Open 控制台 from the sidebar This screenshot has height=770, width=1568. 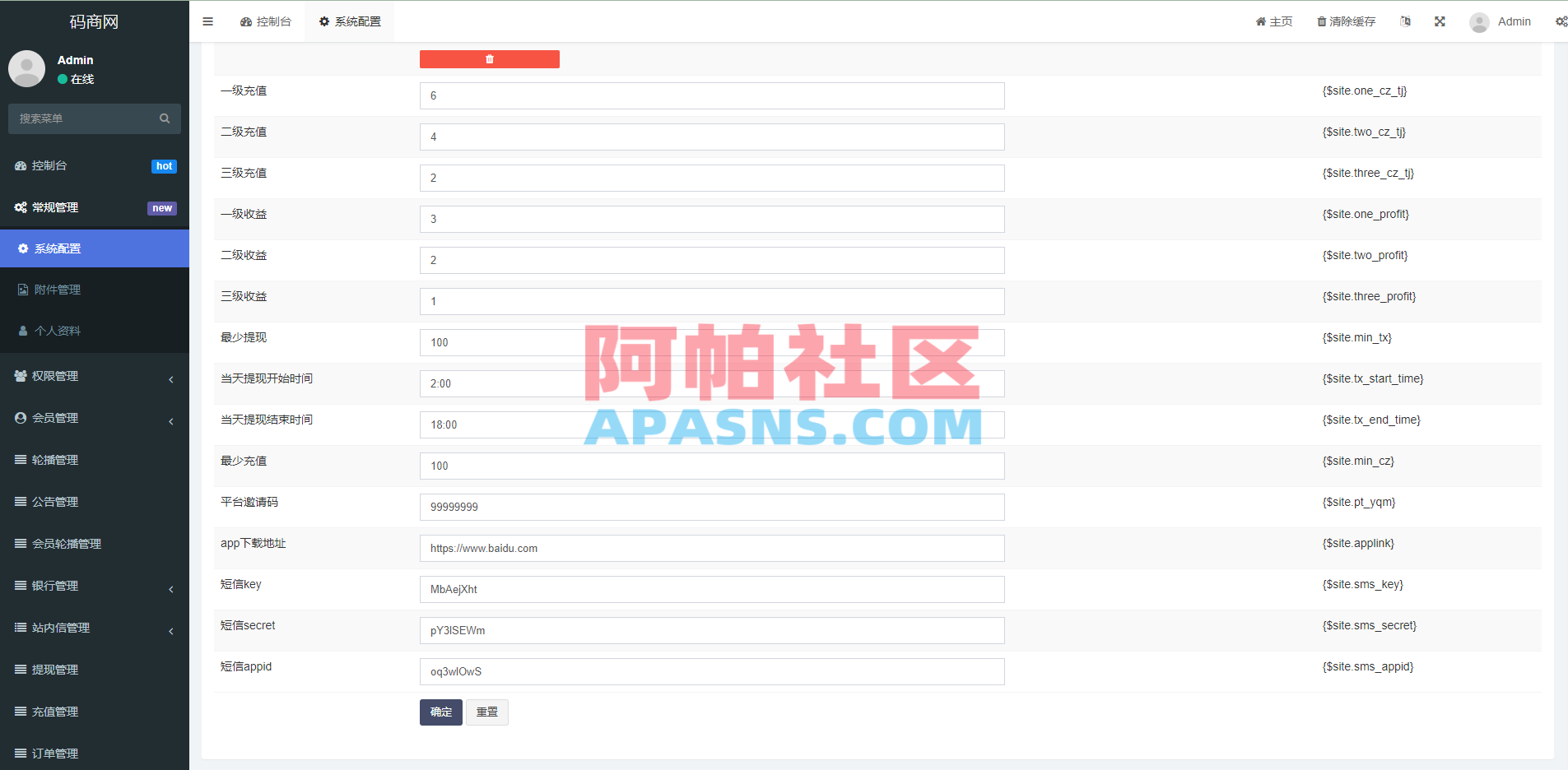pos(95,165)
